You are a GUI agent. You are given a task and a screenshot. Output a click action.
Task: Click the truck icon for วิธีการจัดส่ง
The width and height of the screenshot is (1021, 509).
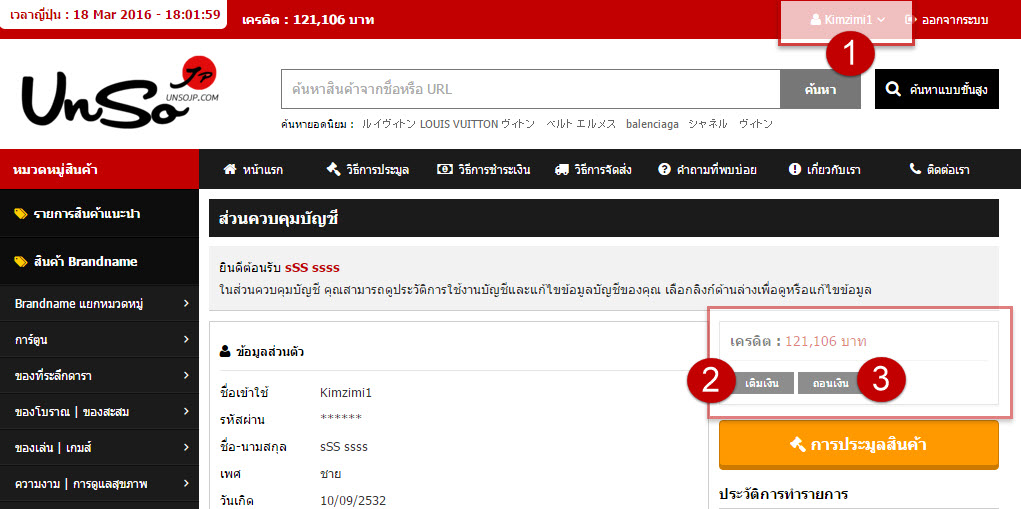point(561,169)
